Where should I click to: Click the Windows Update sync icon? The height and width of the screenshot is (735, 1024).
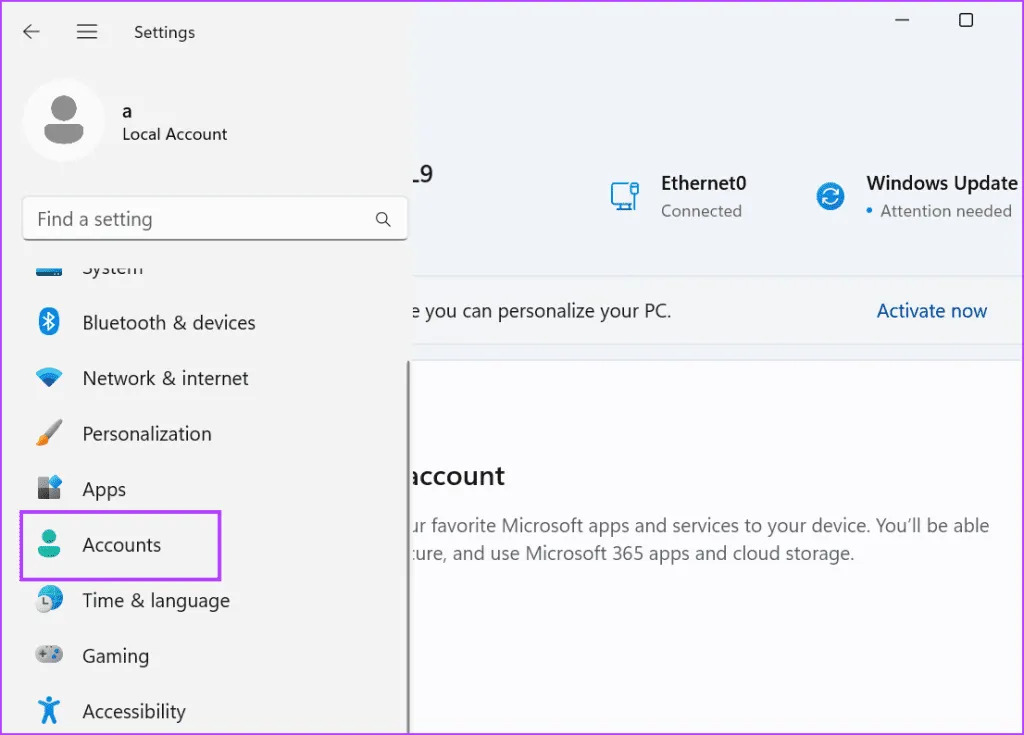[x=830, y=196]
